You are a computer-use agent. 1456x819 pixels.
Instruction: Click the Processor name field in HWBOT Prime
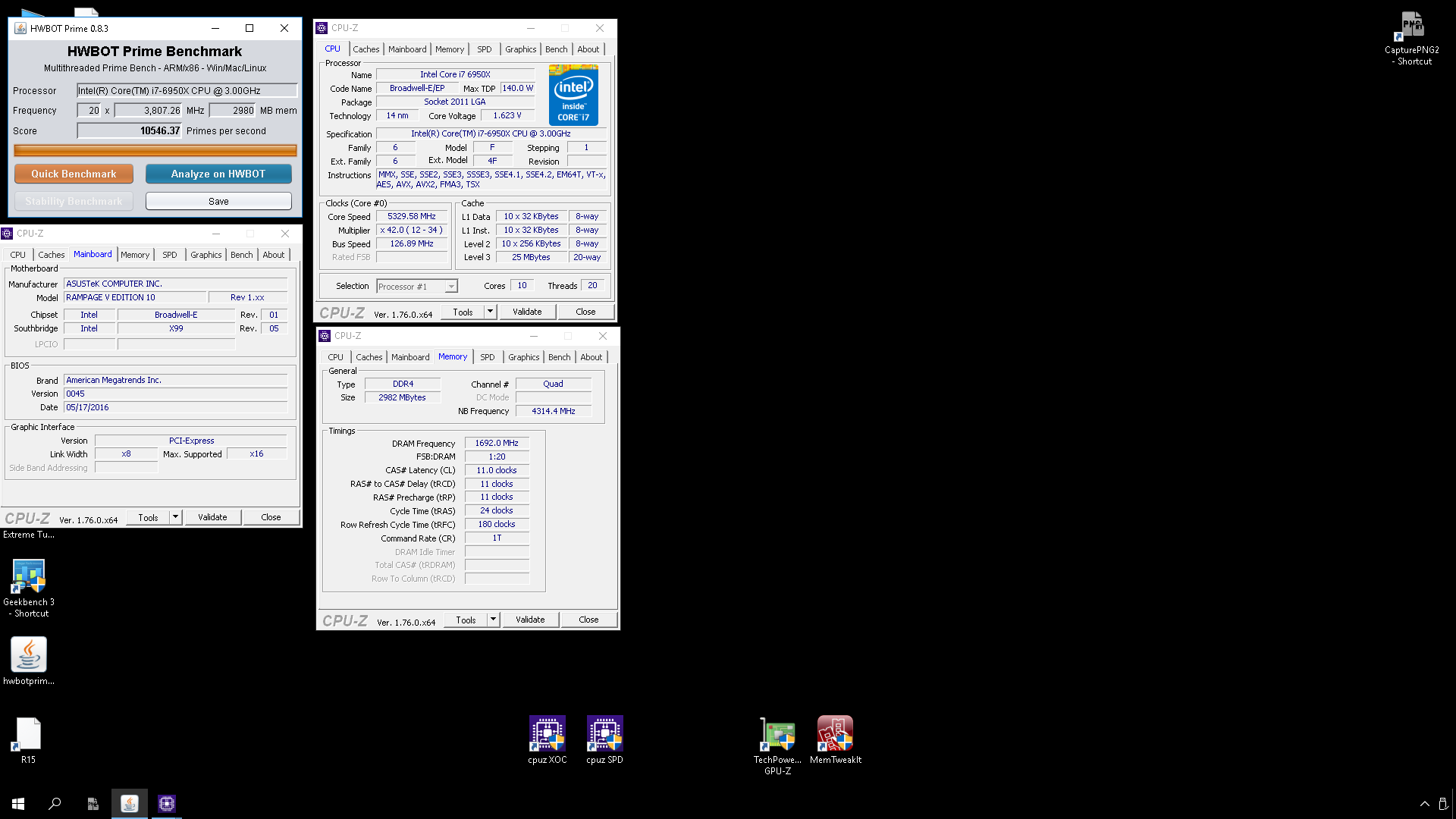(187, 90)
